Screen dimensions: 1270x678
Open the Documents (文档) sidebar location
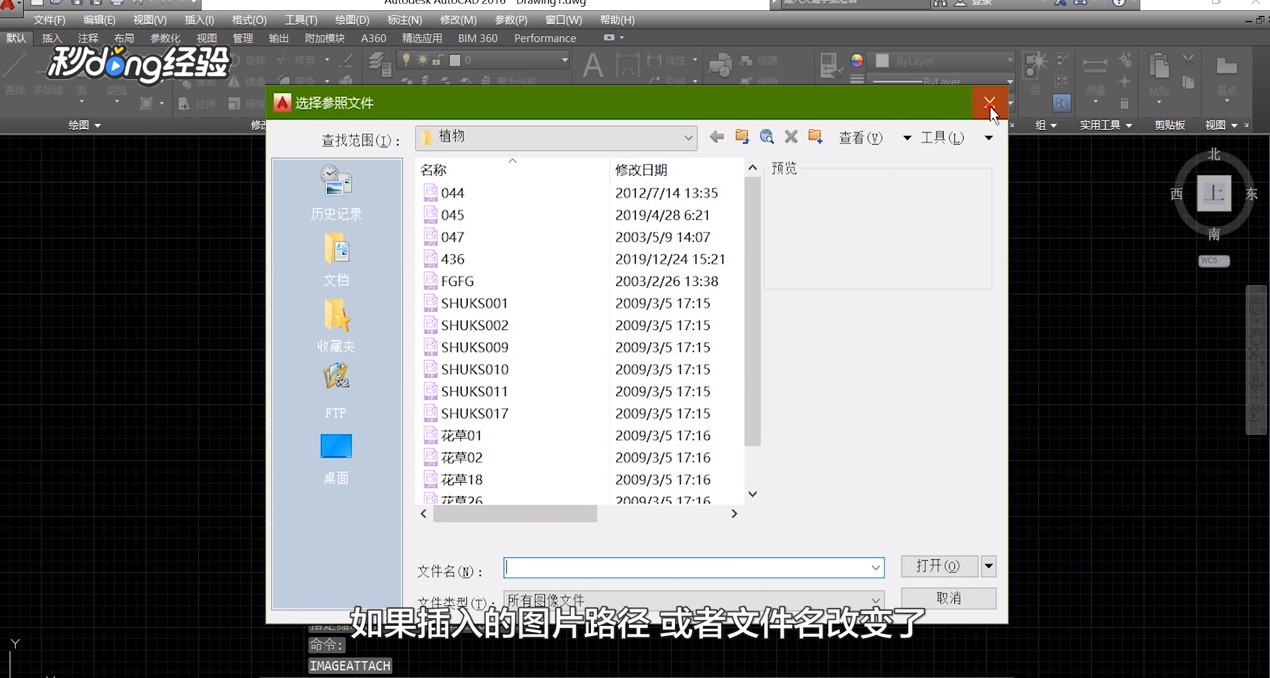pos(336,260)
